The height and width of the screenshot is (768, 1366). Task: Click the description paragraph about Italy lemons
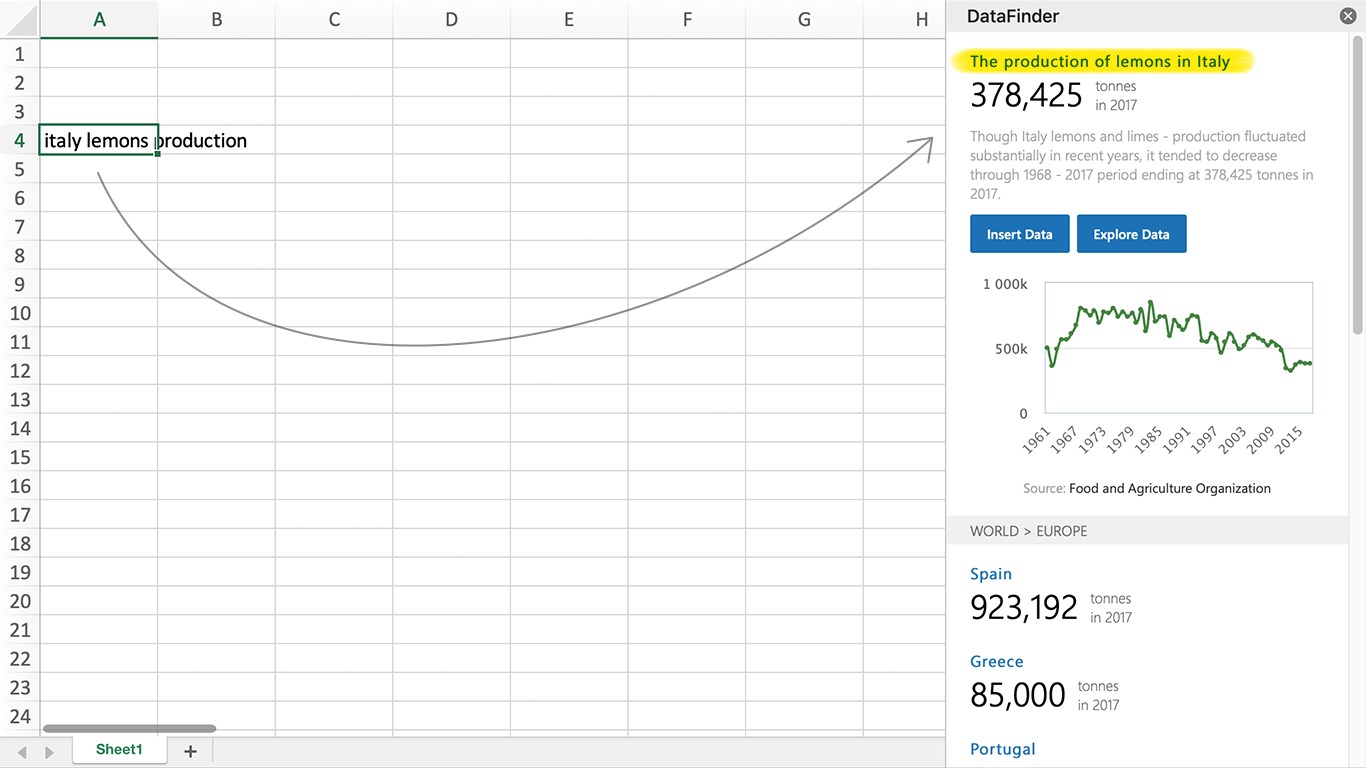pos(1141,165)
